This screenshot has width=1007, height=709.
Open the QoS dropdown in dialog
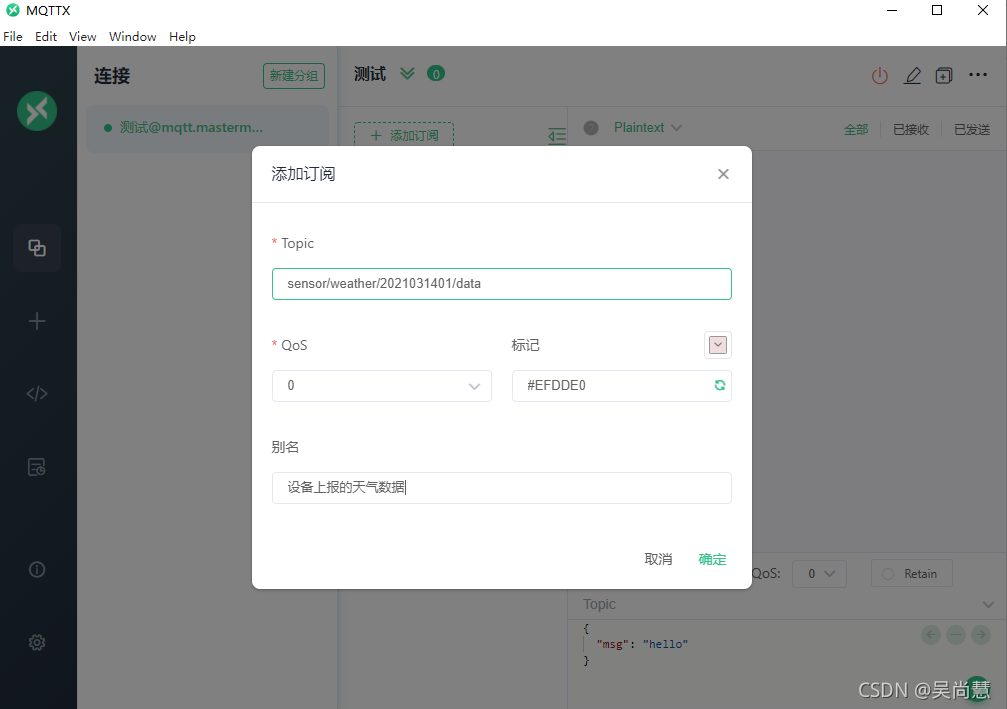pyautogui.click(x=381, y=386)
